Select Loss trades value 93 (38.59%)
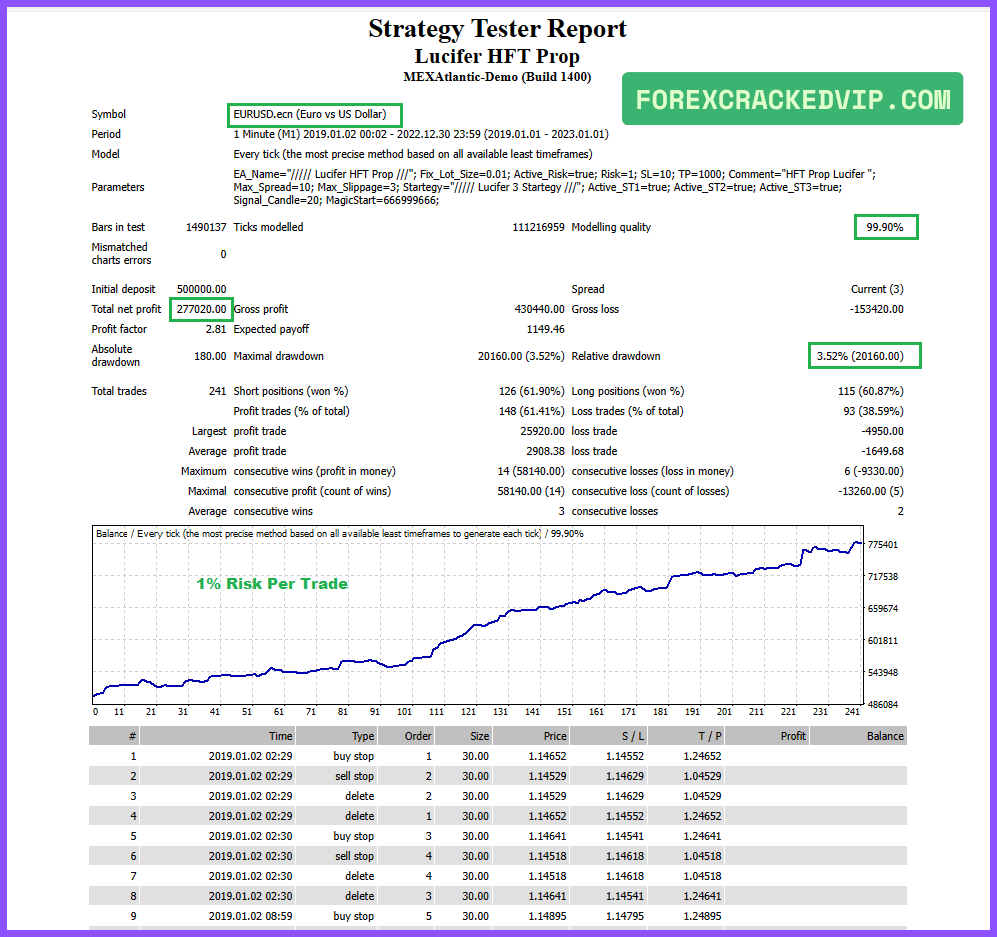The image size is (997, 937). 873,411
